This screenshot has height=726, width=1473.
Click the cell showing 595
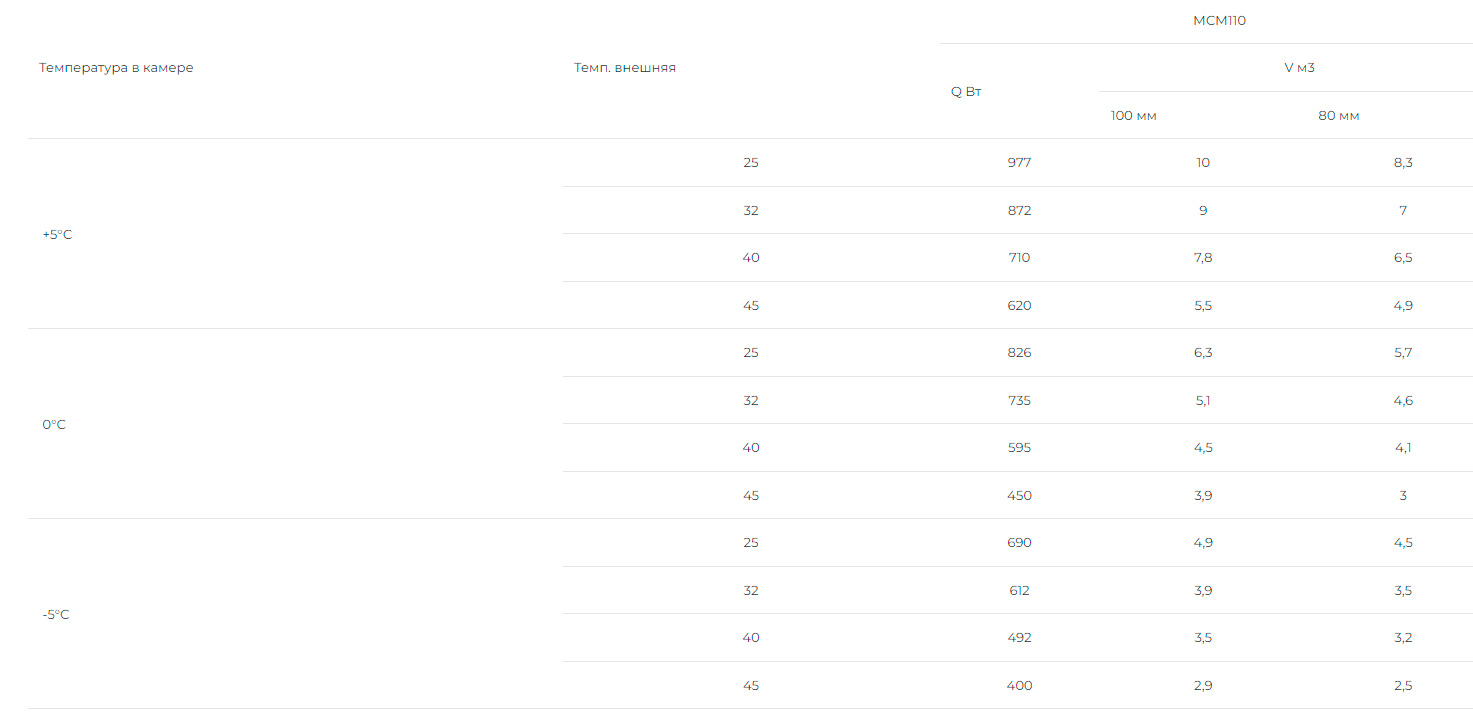(1019, 448)
